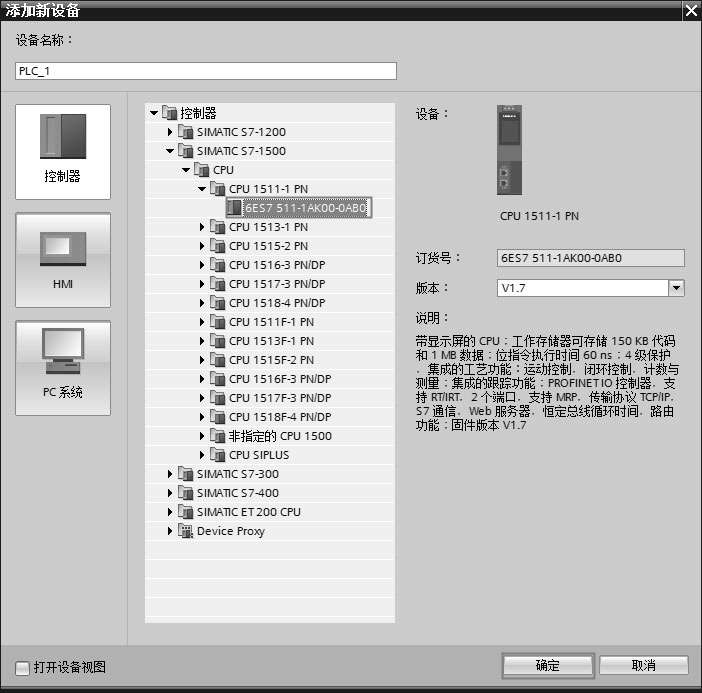This screenshot has height=693, width=702.
Task: Click the 添加新设备 title text
Action: click(x=43, y=10)
